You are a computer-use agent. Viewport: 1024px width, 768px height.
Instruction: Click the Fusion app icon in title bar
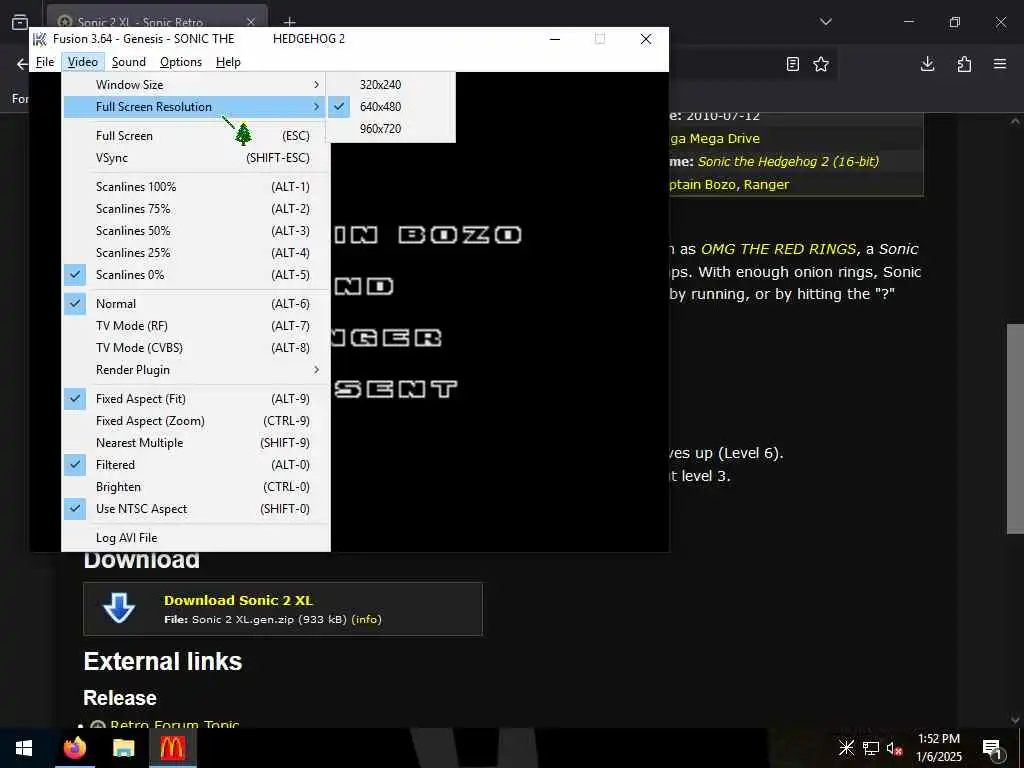click(x=40, y=39)
